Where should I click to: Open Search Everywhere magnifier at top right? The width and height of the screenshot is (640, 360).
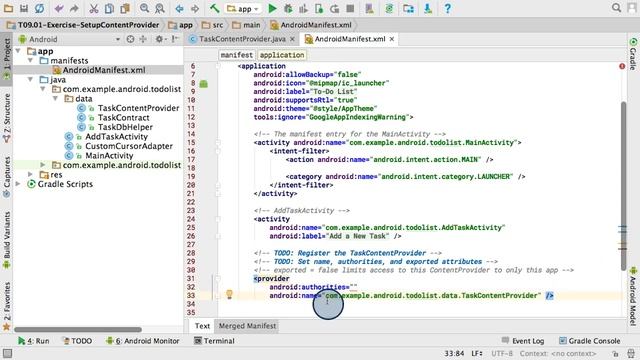coord(616,8)
